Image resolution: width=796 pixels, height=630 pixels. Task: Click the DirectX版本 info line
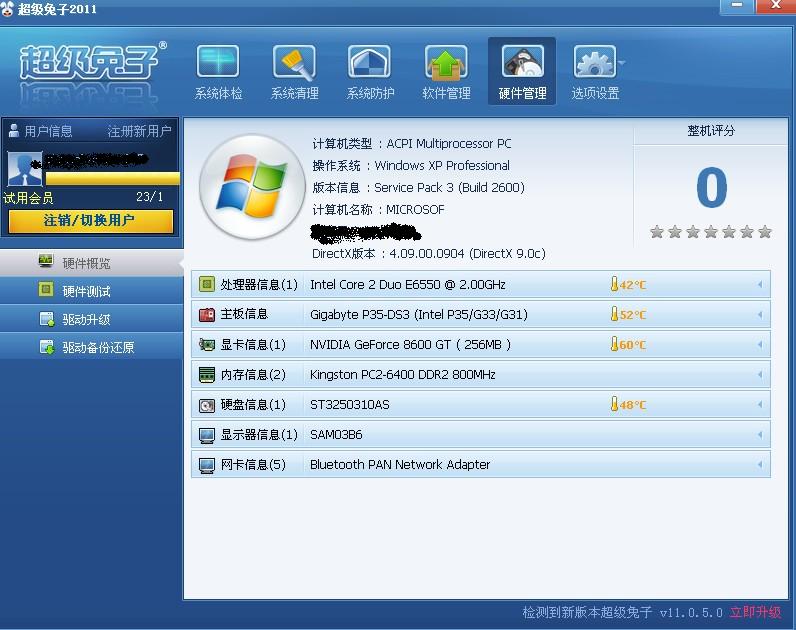[429, 253]
